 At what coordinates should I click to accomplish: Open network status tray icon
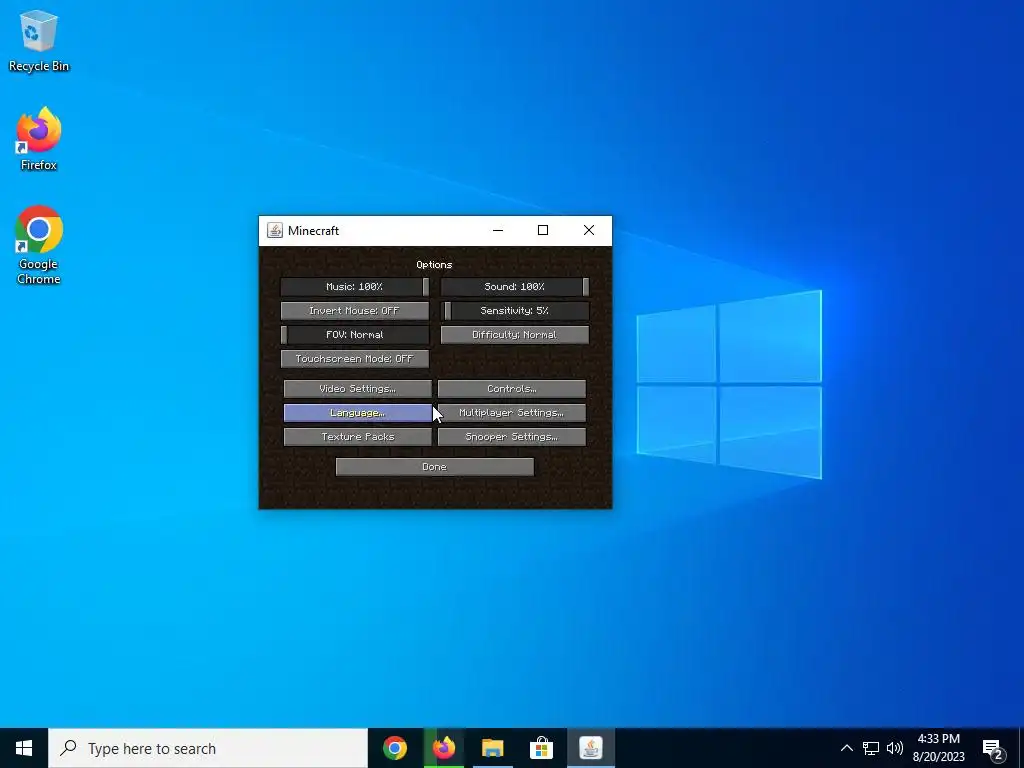point(871,748)
